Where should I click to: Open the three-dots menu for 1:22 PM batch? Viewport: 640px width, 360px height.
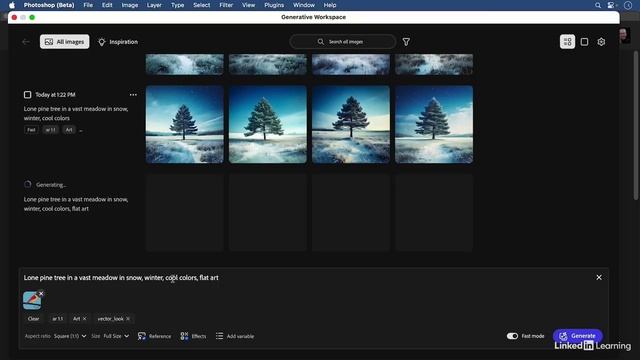point(133,95)
